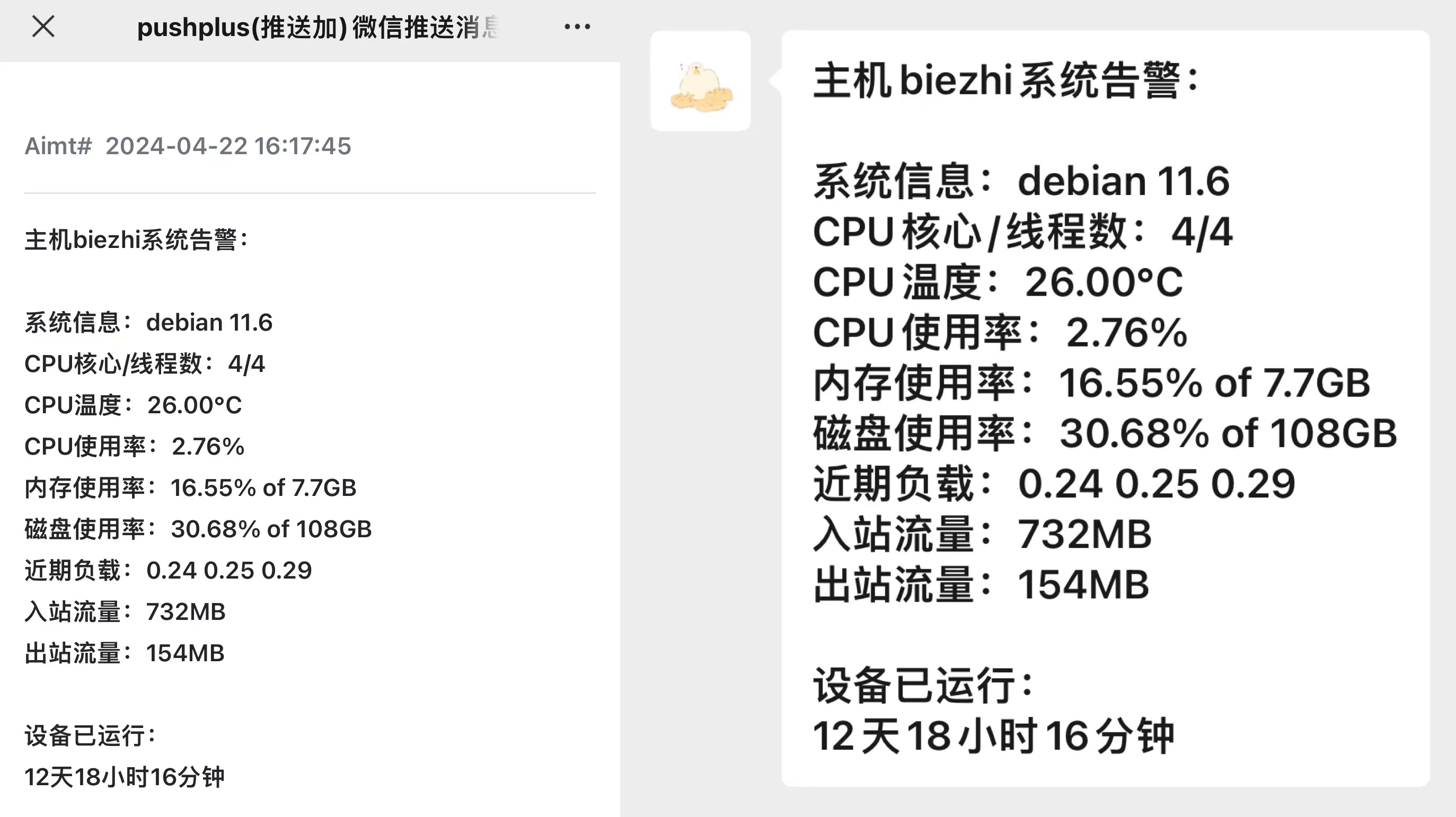1456x817 pixels.
Task: Open the three-dot more options menu
Action: coord(577,26)
